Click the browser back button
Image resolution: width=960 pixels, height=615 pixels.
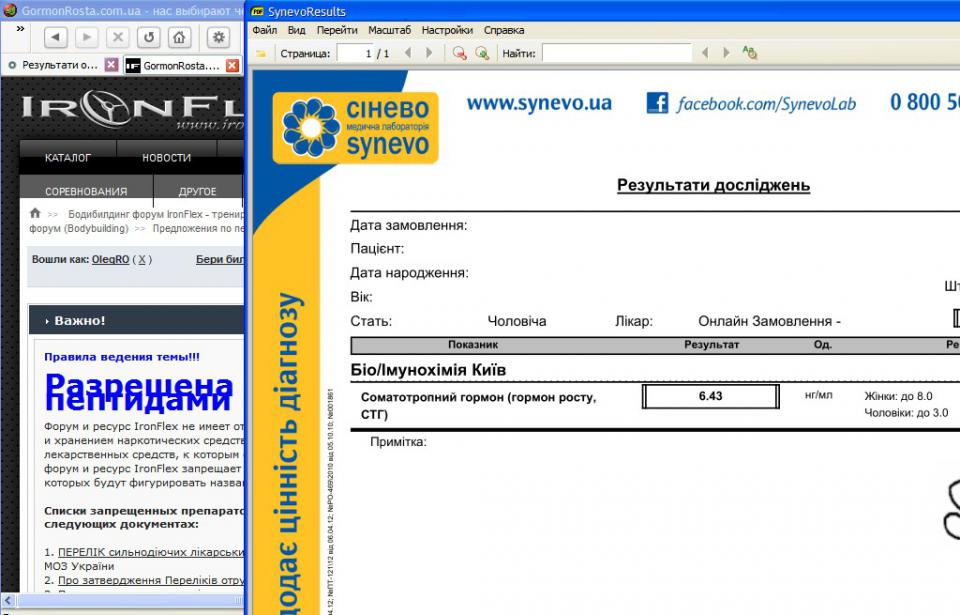55,38
